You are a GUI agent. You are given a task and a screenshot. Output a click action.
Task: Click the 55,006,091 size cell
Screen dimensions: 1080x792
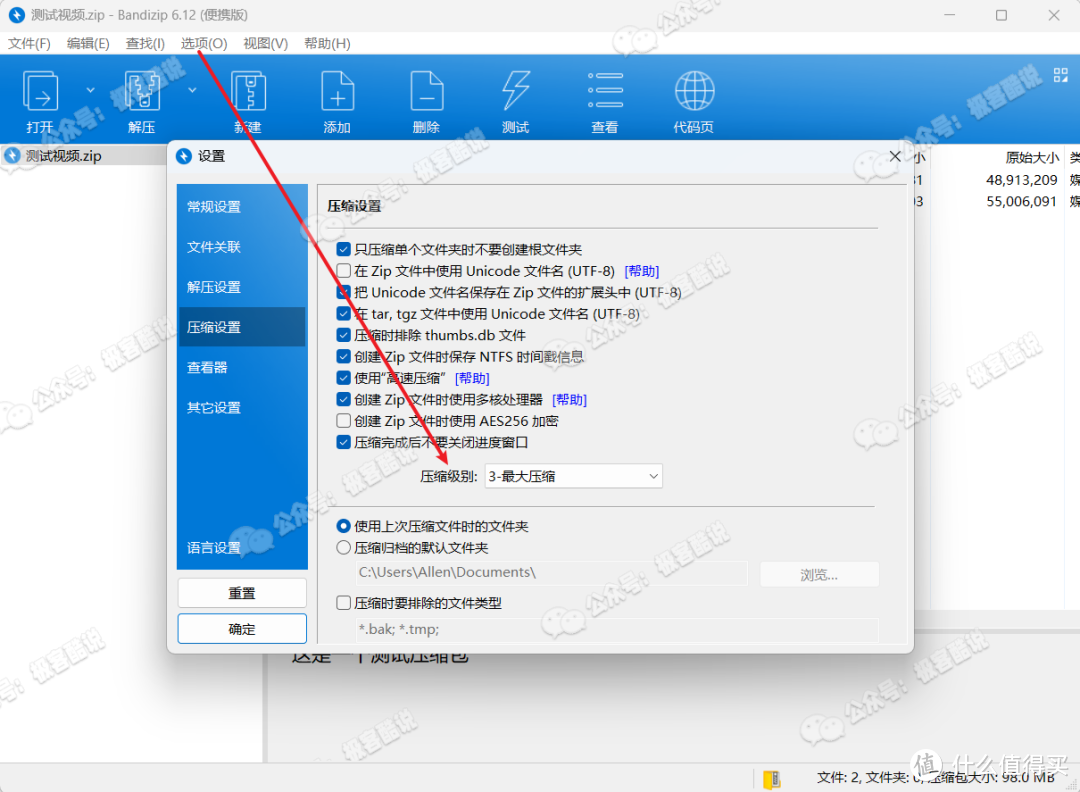[x=1021, y=201]
